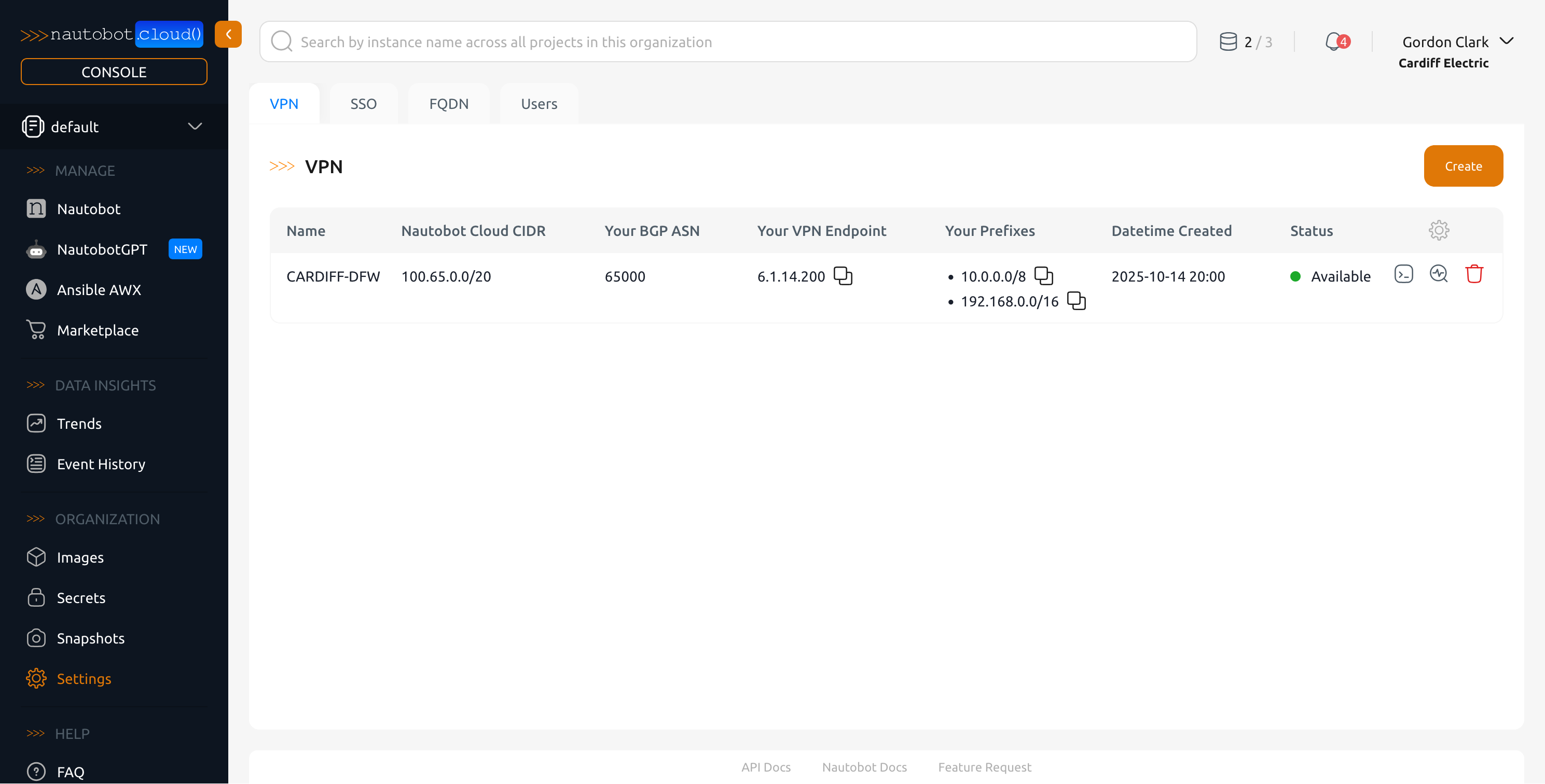Copy the VPN endpoint 6.1.14.200

pyautogui.click(x=843, y=276)
